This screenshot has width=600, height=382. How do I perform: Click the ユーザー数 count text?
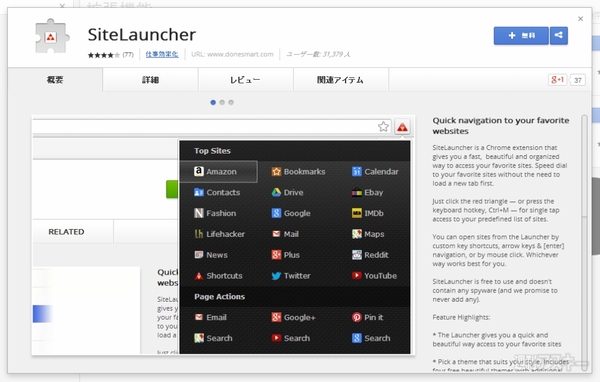point(318,54)
